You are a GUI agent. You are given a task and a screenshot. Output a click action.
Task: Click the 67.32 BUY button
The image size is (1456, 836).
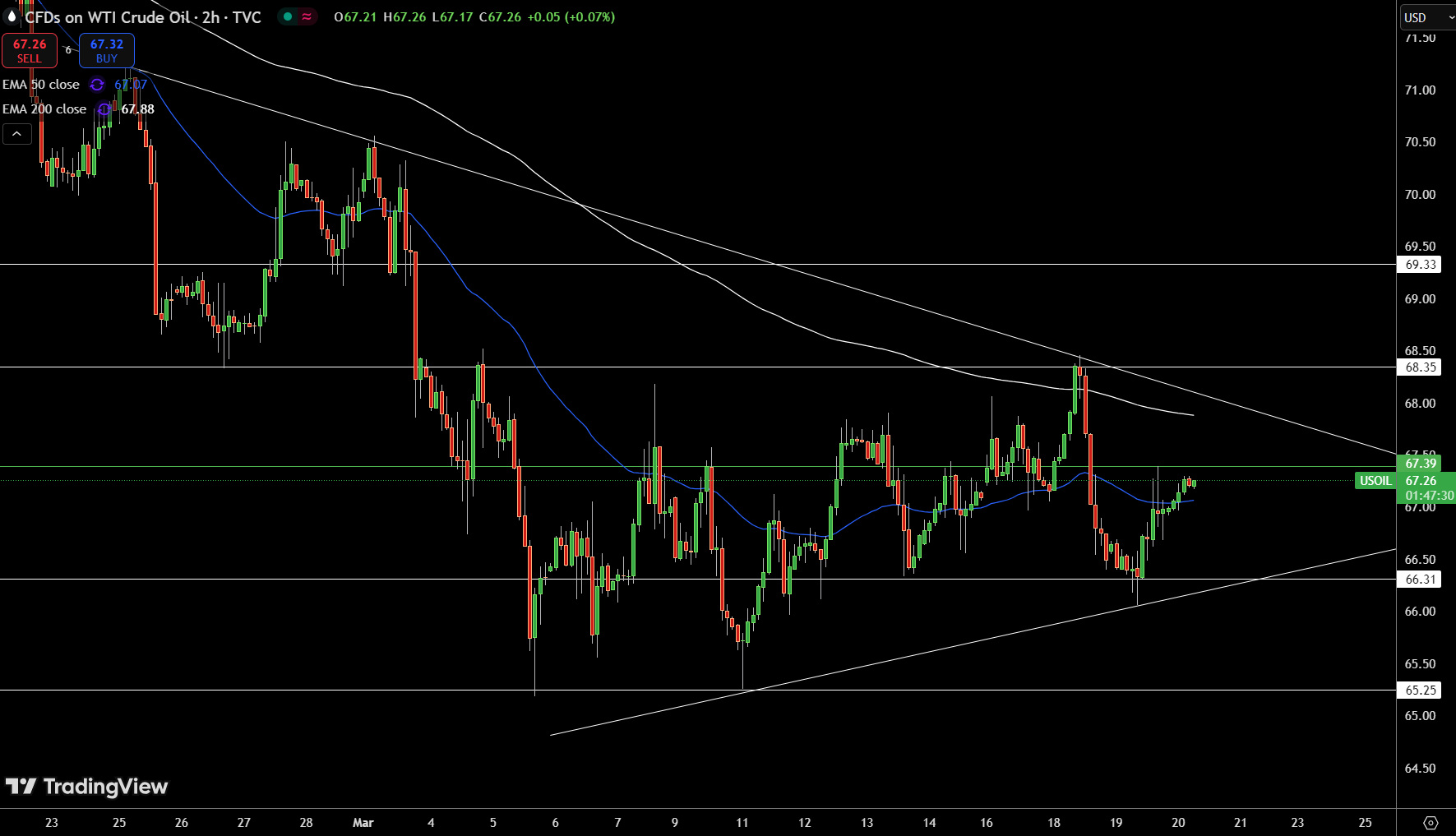(x=107, y=50)
